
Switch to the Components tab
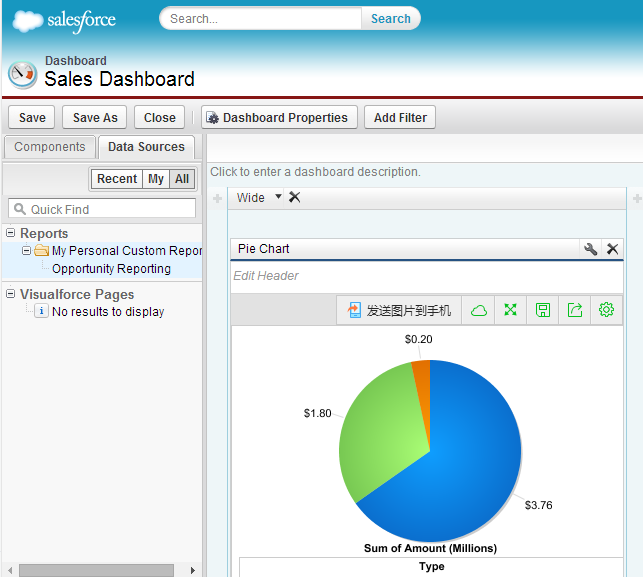(x=50, y=147)
